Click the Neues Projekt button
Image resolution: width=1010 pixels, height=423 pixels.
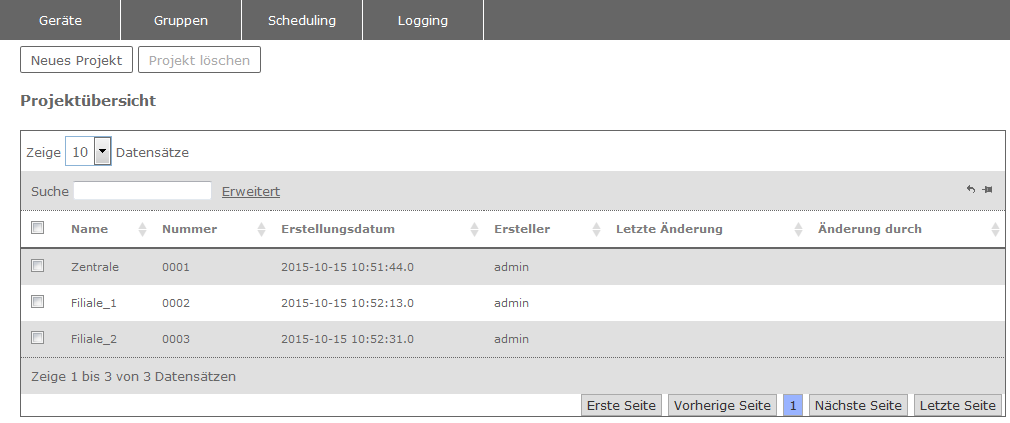click(x=76, y=60)
